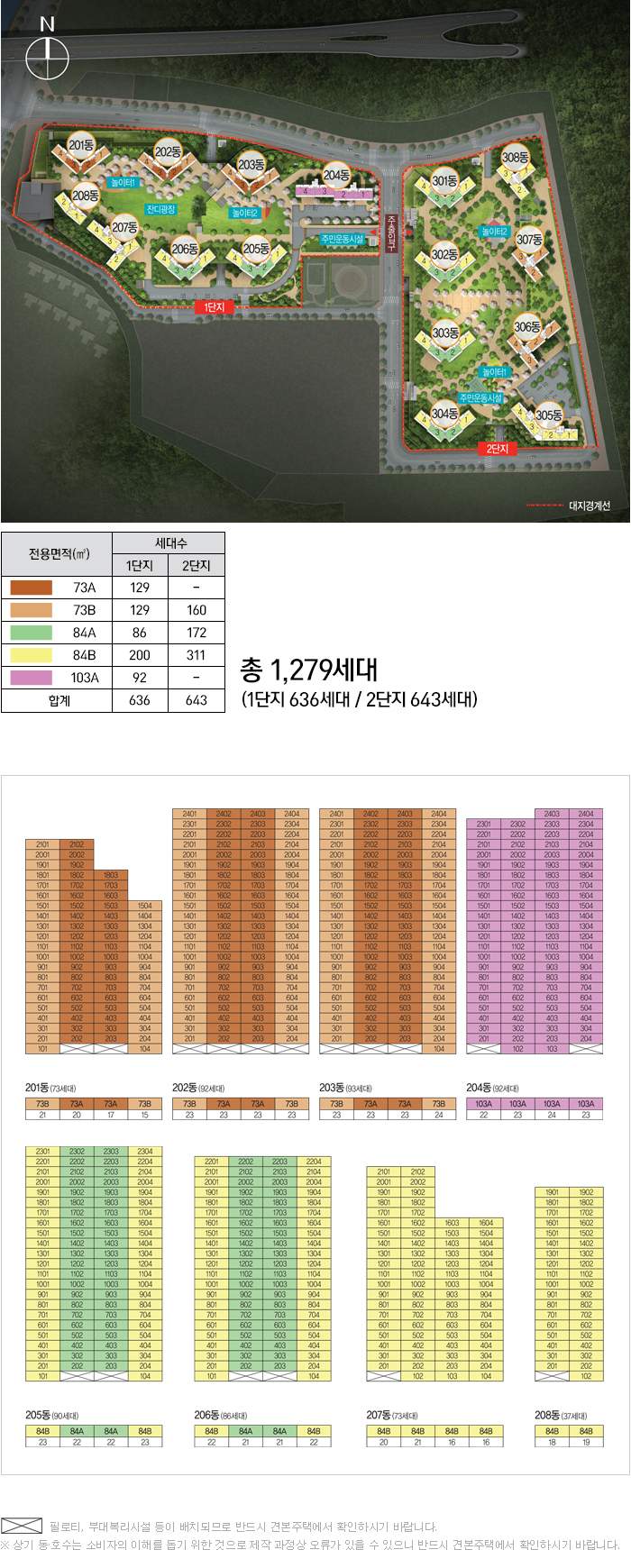Click the 308동 building marker on map
This screenshot has width=631, height=1568.
pos(515,158)
